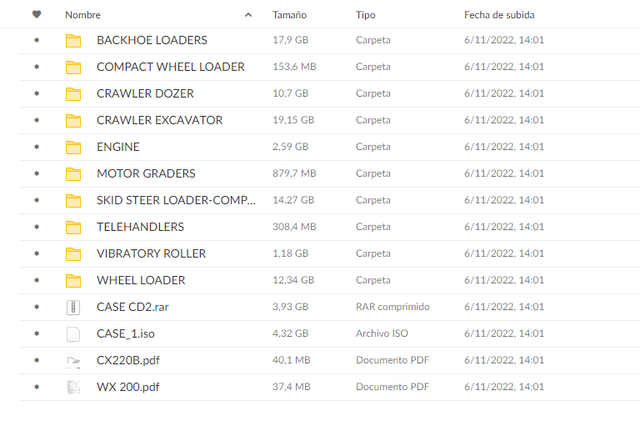The image size is (640, 446).
Task: Click the CASE_1.iso file icon
Action: (73, 334)
